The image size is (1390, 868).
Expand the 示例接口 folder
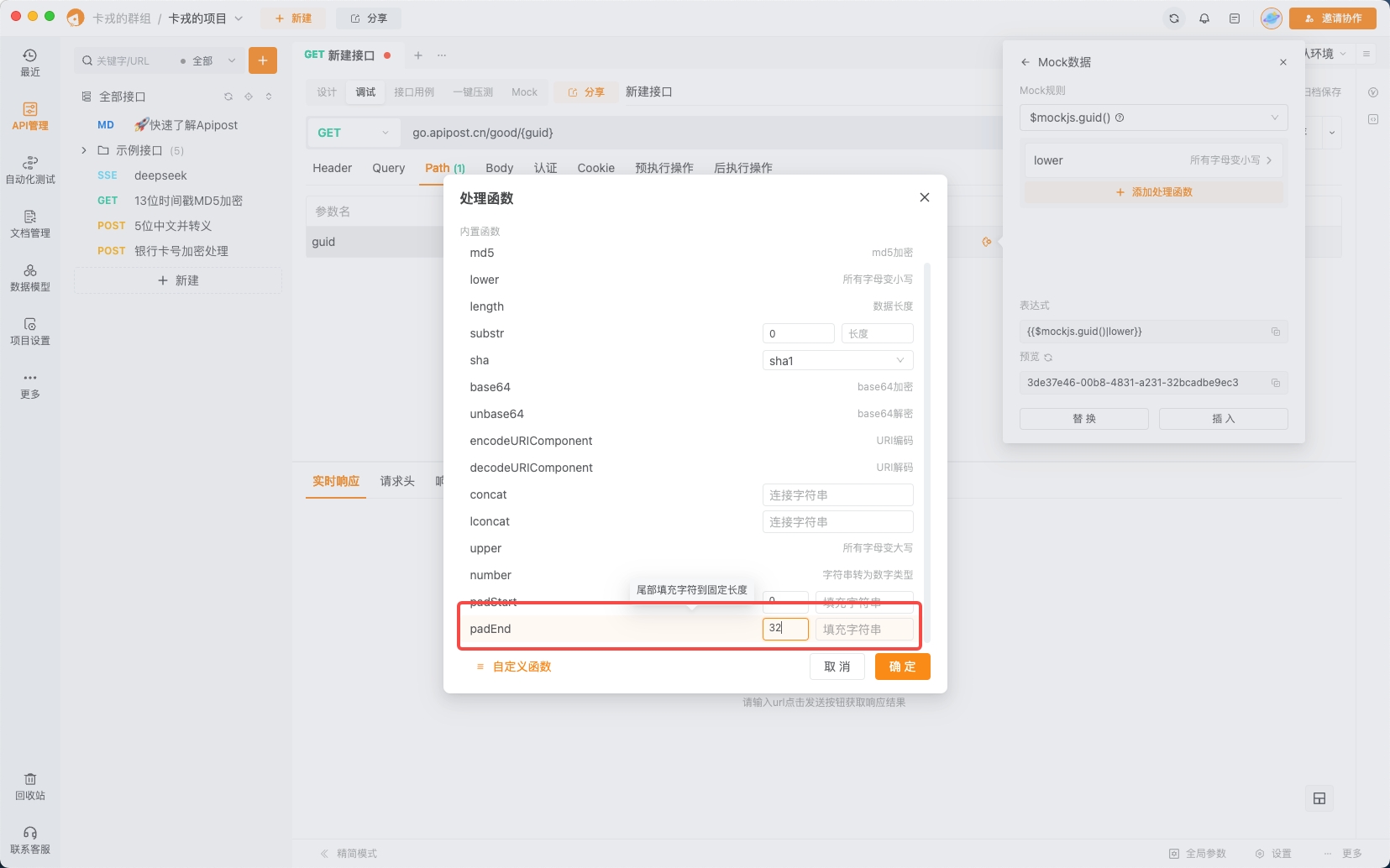(x=84, y=150)
